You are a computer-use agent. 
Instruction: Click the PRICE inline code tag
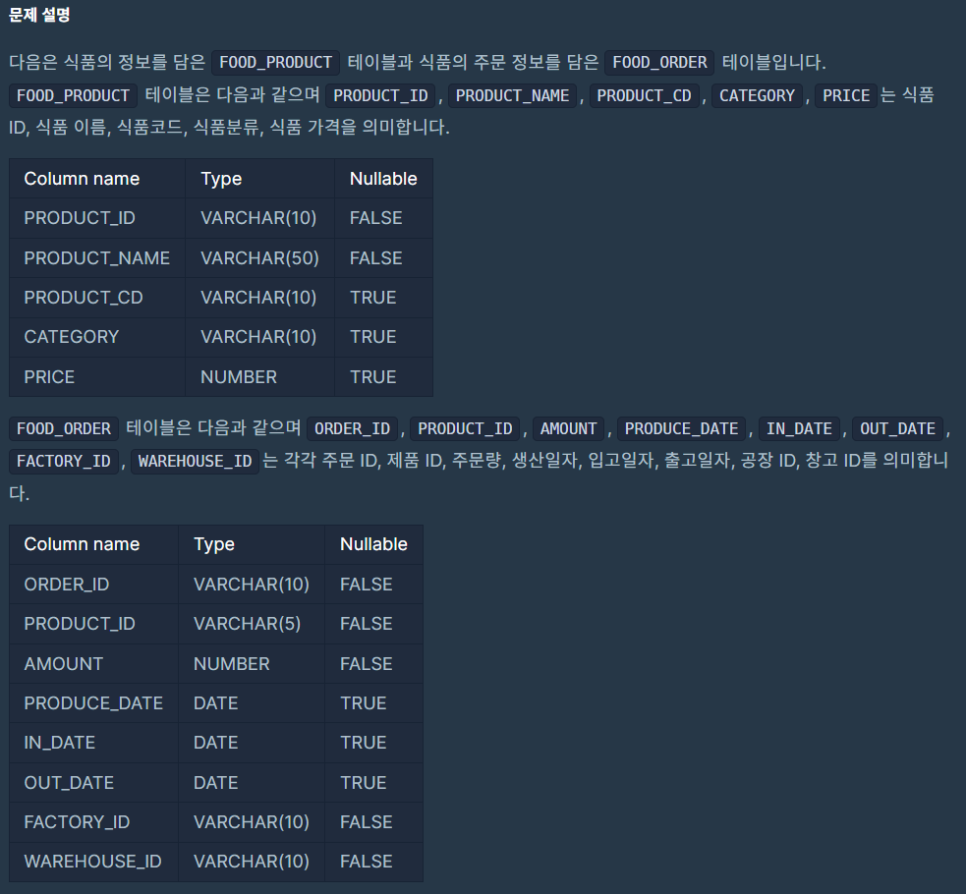coord(846,95)
